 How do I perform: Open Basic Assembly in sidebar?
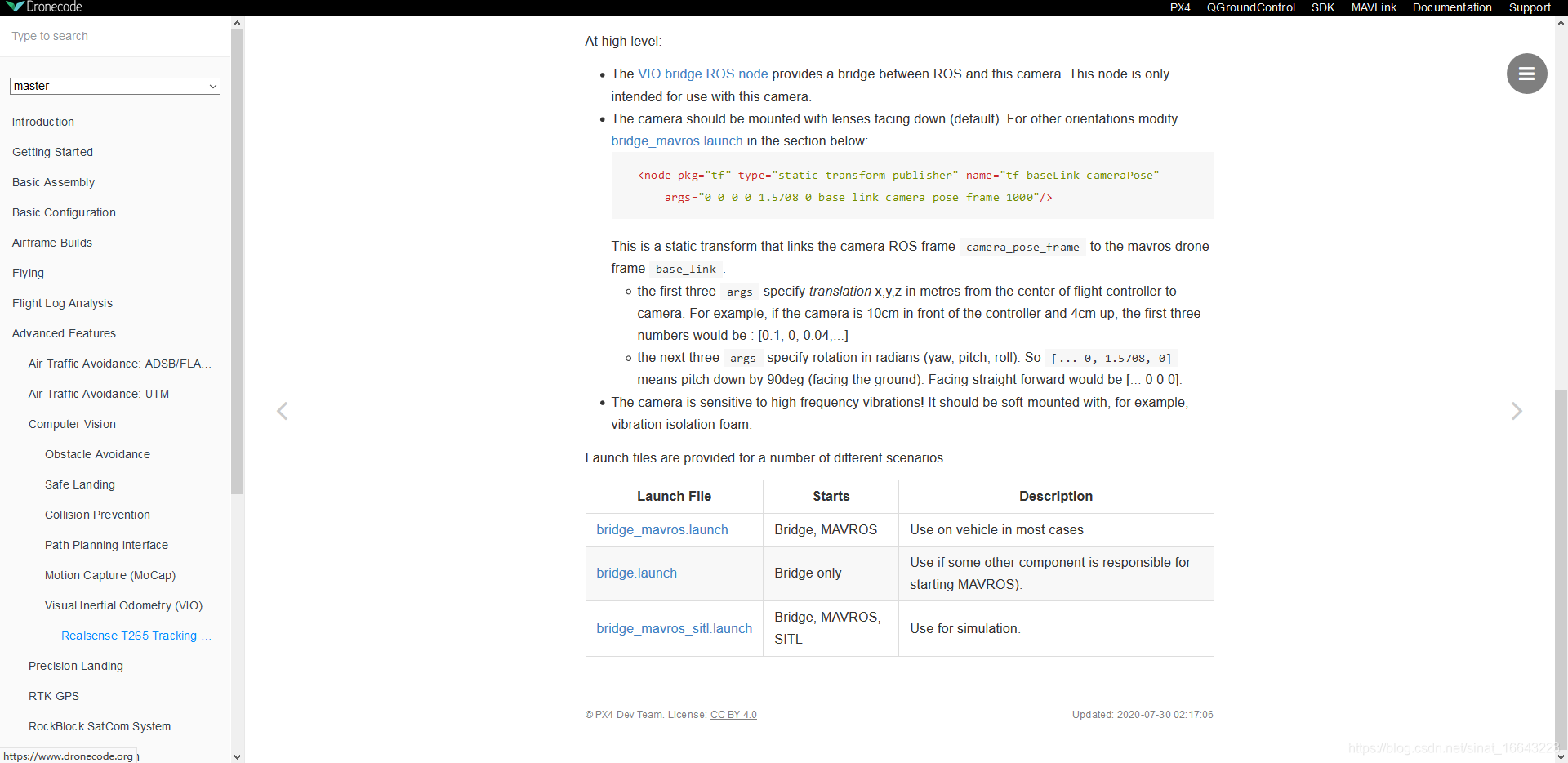(x=53, y=182)
